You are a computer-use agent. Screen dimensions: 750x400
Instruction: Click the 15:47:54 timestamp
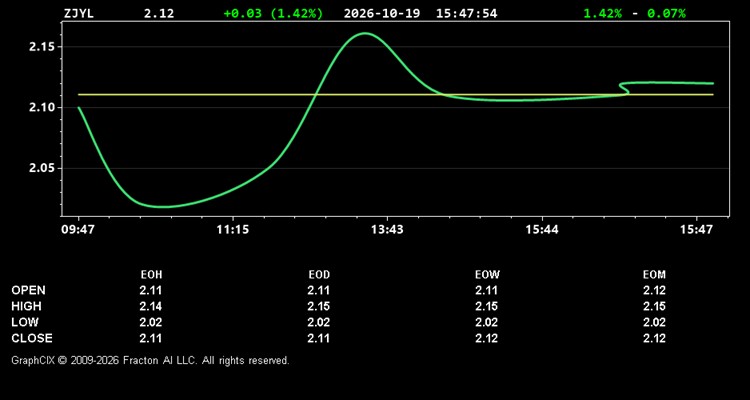tap(466, 13)
